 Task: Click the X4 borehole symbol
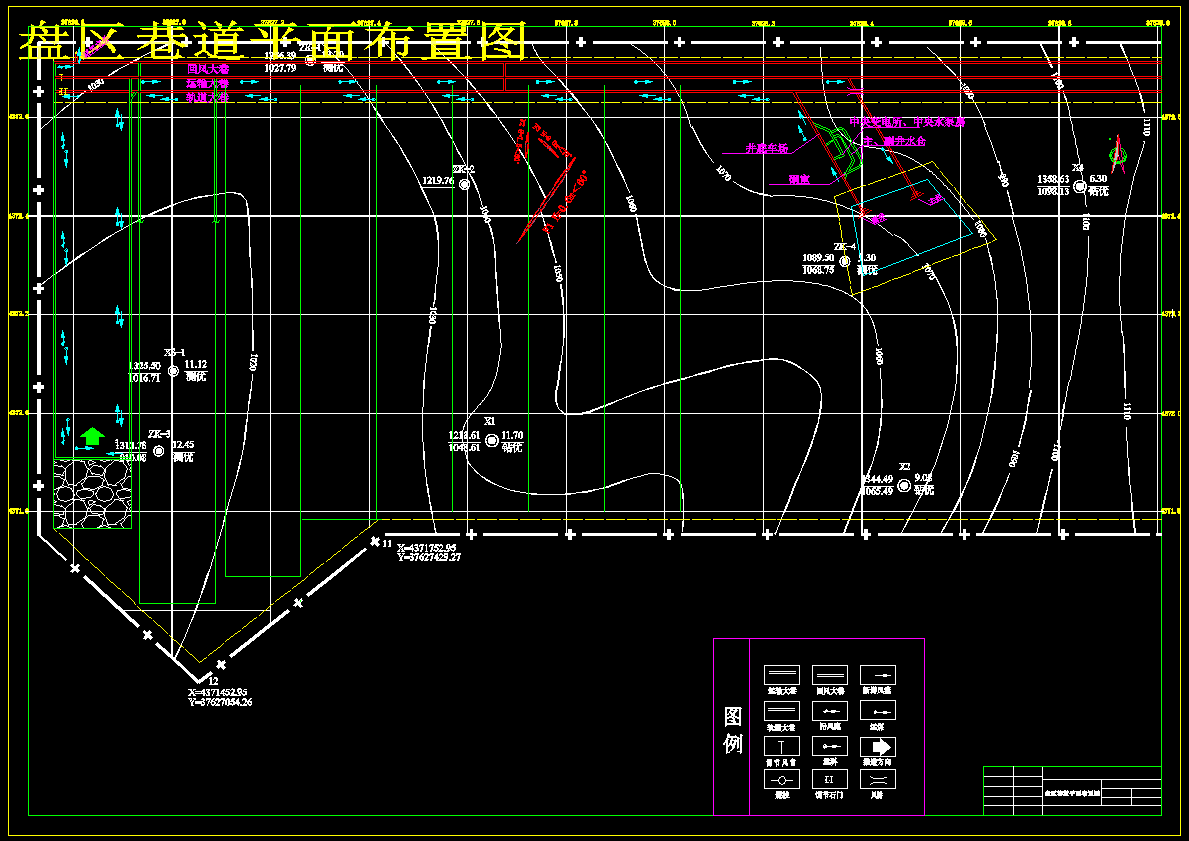(1080, 186)
